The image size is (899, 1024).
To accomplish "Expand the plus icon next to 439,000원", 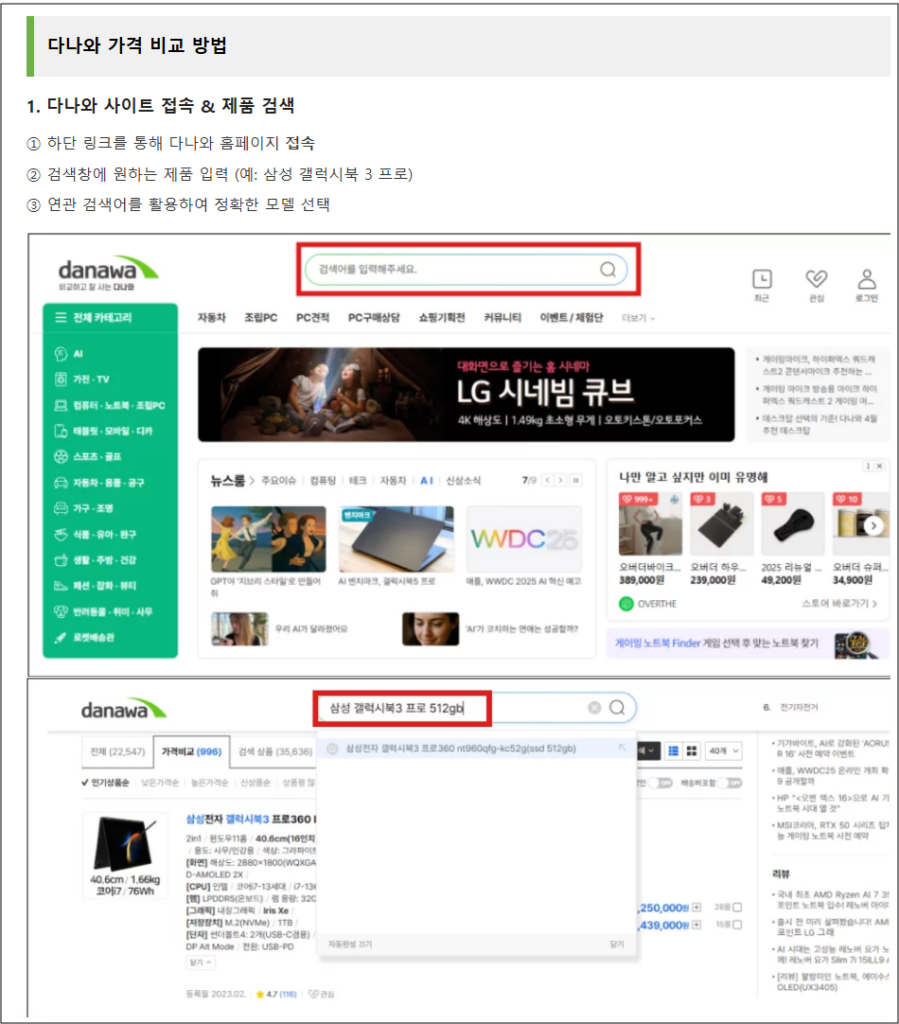I will click(x=696, y=925).
